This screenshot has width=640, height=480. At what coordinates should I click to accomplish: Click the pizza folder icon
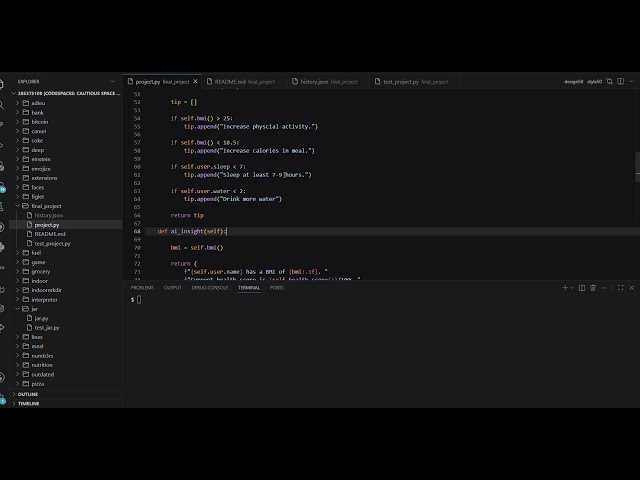(x=26, y=384)
